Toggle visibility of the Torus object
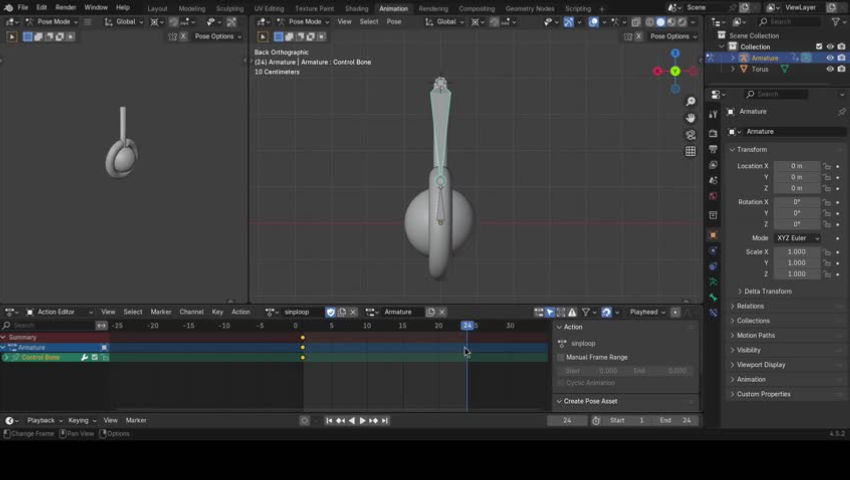The width and height of the screenshot is (850, 480). pyautogui.click(x=829, y=70)
